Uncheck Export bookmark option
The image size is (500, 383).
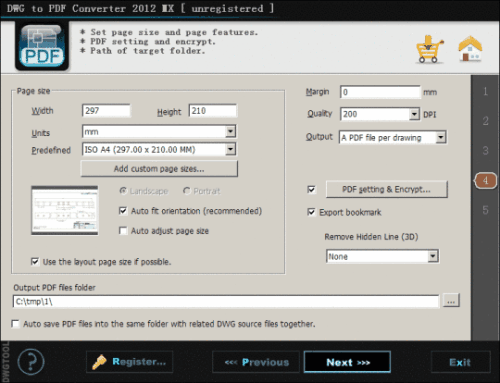311,212
